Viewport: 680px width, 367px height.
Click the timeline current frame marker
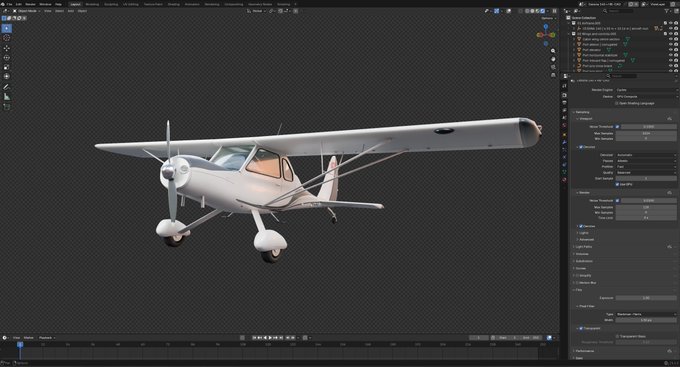pos(20,344)
